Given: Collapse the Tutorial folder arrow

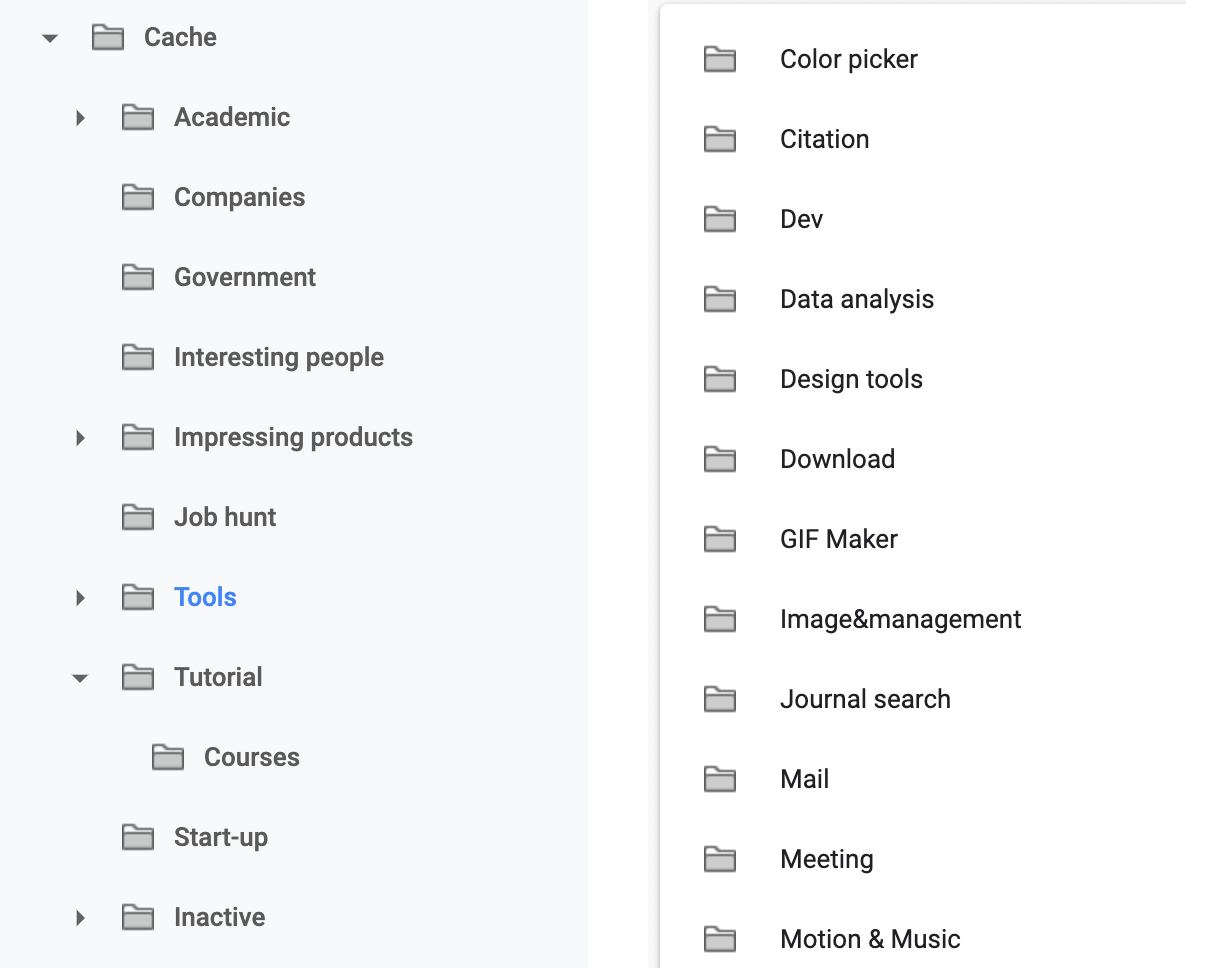Looking at the screenshot, I should pyautogui.click(x=80, y=679).
